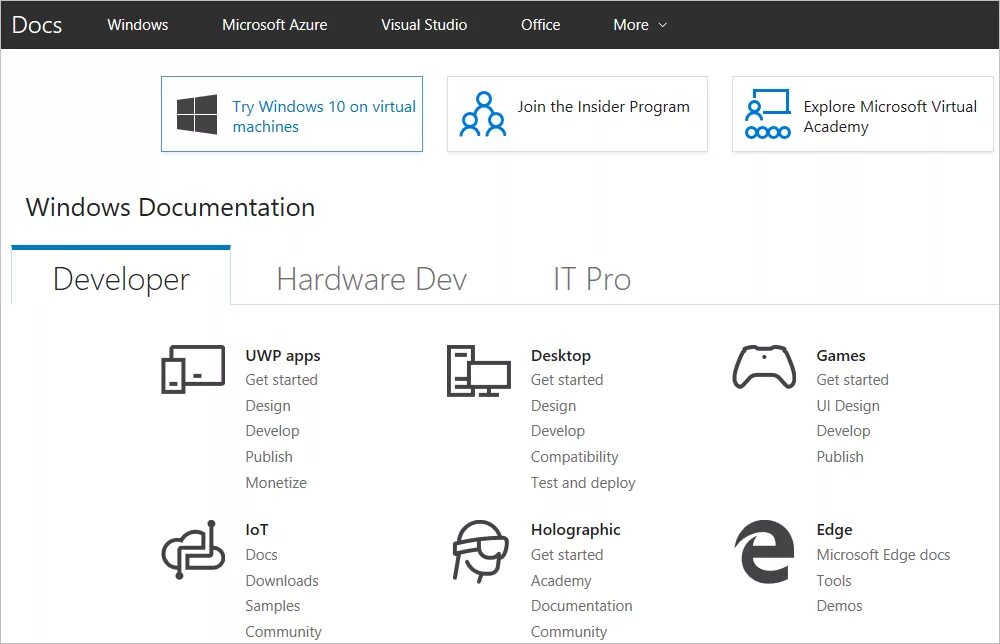Image resolution: width=1000 pixels, height=644 pixels.
Task: Click Design under Desktop
Action: coord(554,406)
